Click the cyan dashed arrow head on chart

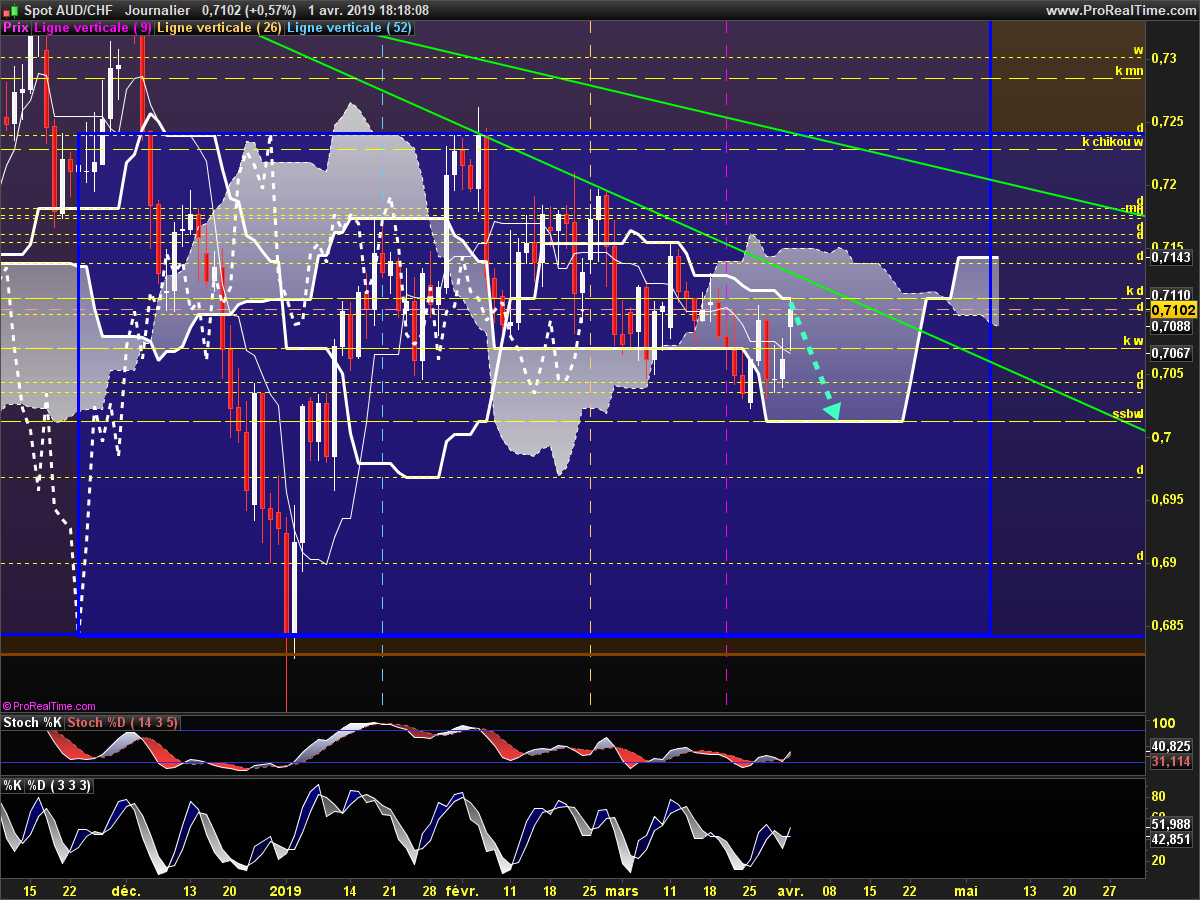click(x=831, y=409)
